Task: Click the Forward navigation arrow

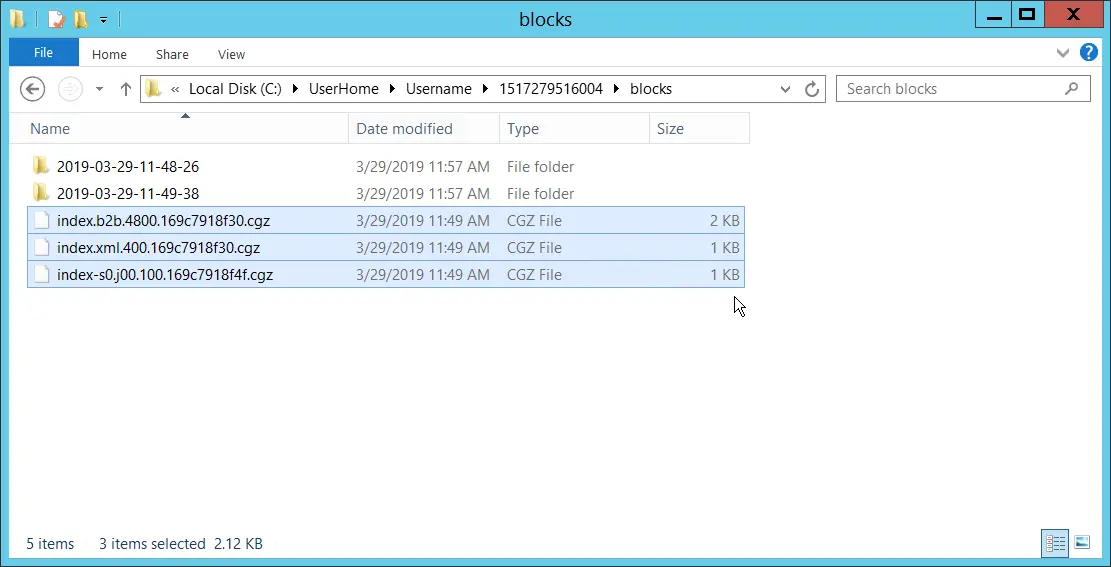Action: 70,89
